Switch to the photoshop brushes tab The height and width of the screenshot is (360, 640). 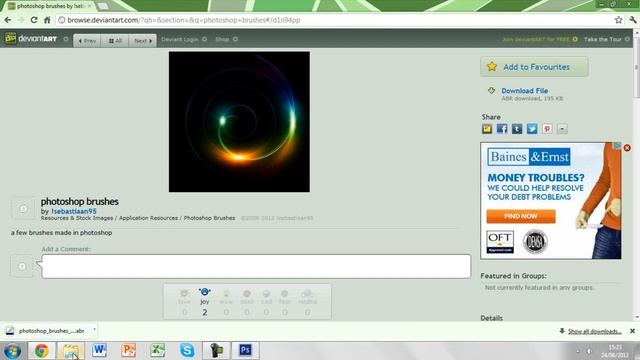[49, 6]
